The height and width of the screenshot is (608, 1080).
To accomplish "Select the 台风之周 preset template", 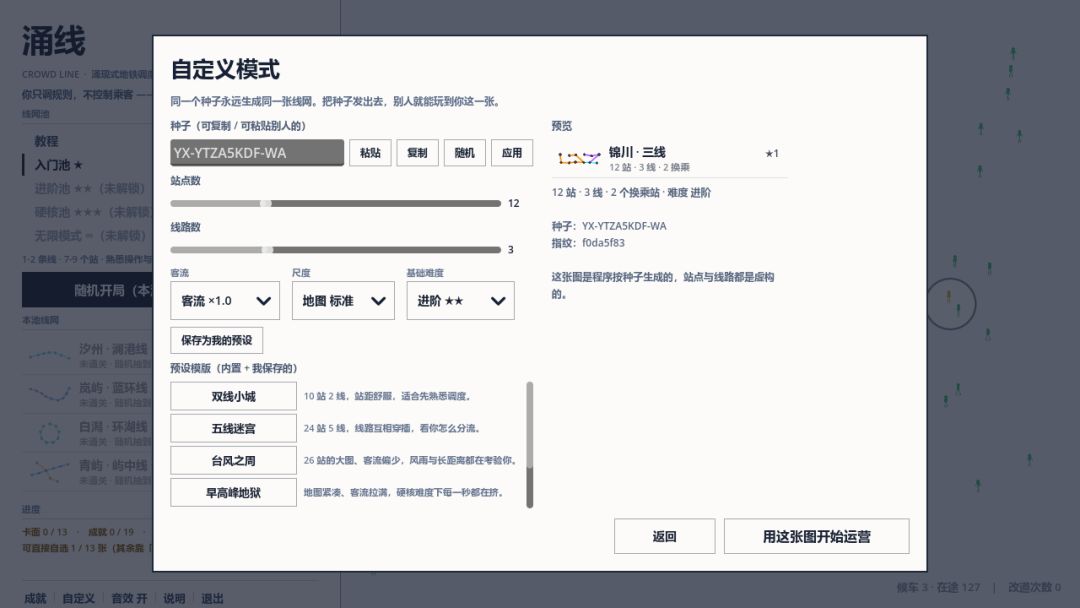I will pos(233,461).
